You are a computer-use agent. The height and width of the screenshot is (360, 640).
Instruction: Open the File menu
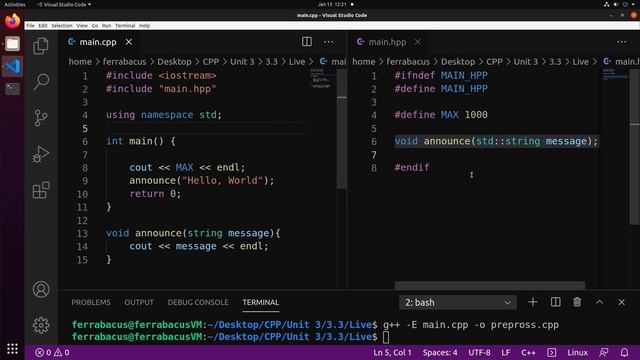click(31, 25)
